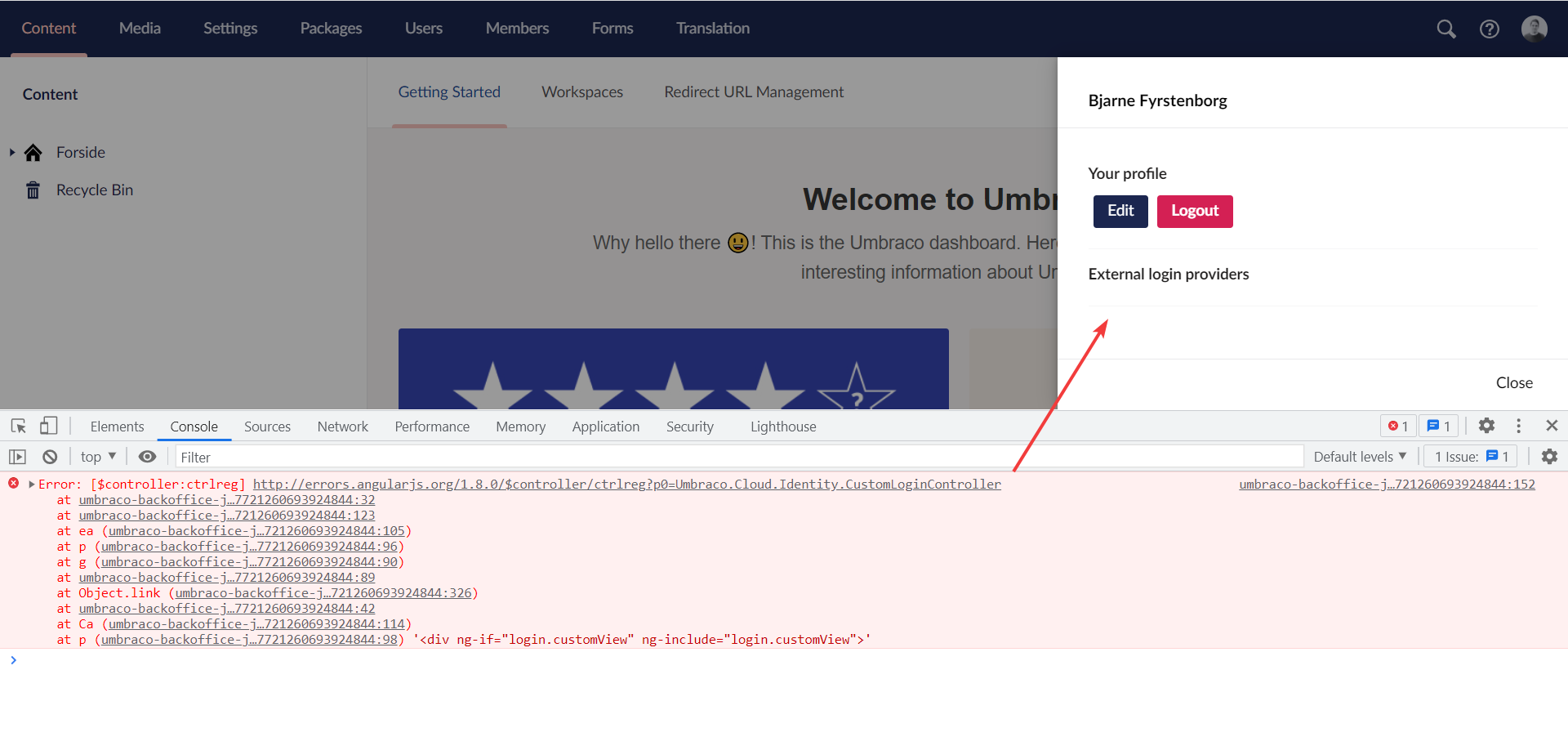Expand the Forside tree node
Screen dimensions: 1568x737
tap(11, 152)
